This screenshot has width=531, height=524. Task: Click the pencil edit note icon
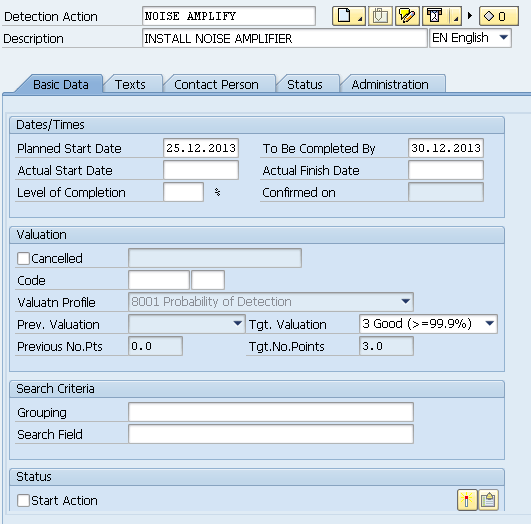tap(407, 16)
